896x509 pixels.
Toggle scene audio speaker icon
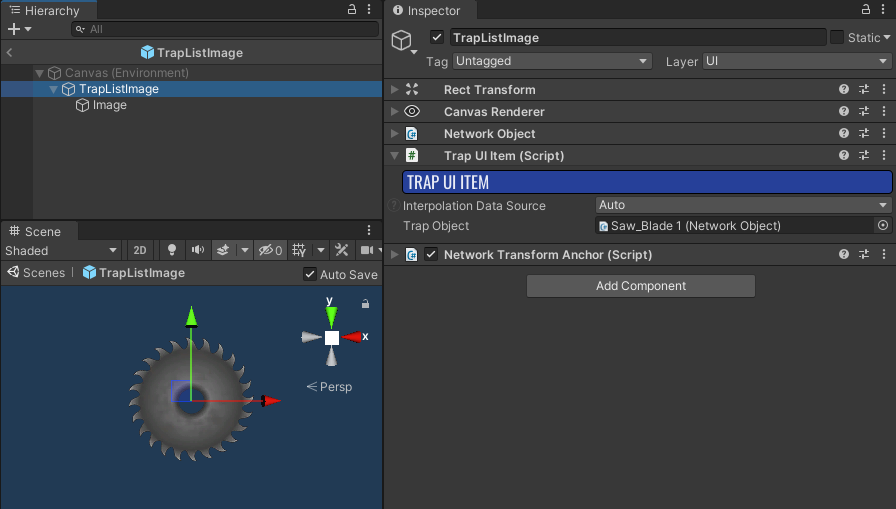click(x=198, y=250)
